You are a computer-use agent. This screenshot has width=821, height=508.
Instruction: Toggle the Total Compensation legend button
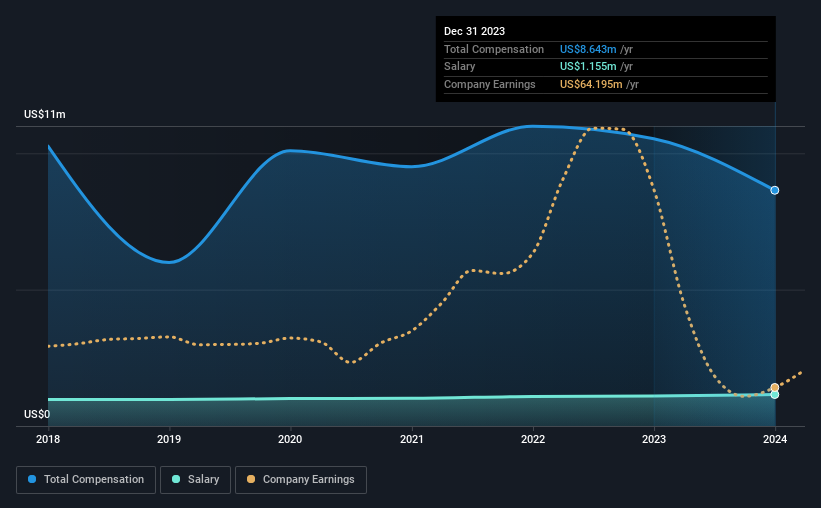(86, 480)
